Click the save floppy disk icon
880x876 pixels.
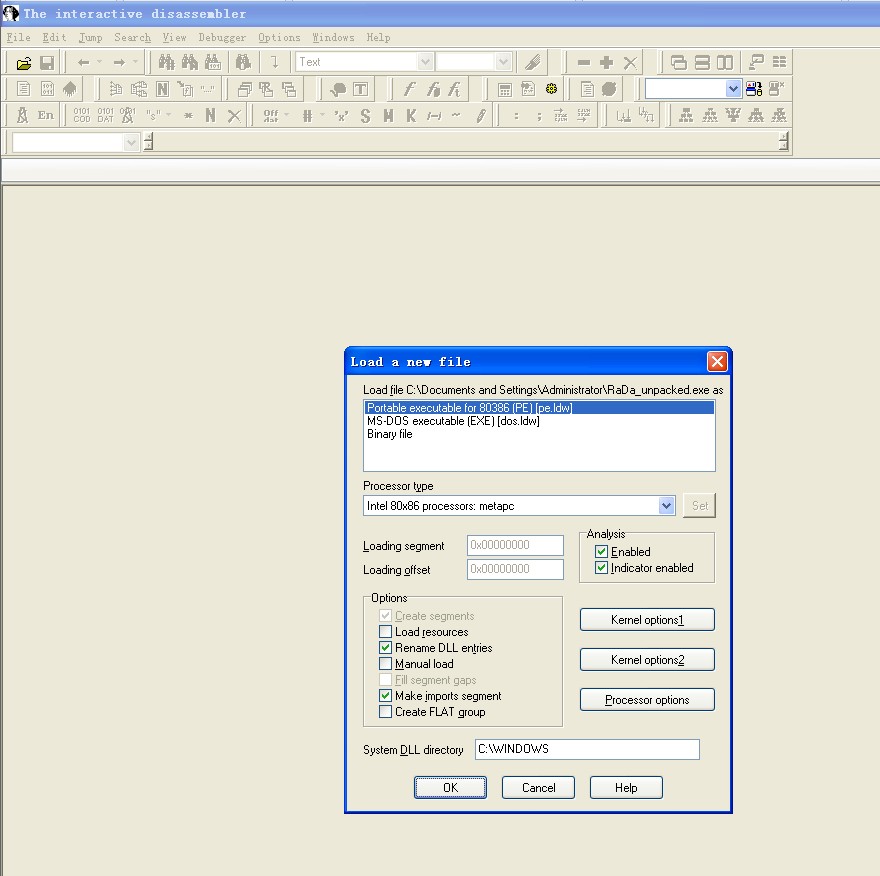[47, 63]
